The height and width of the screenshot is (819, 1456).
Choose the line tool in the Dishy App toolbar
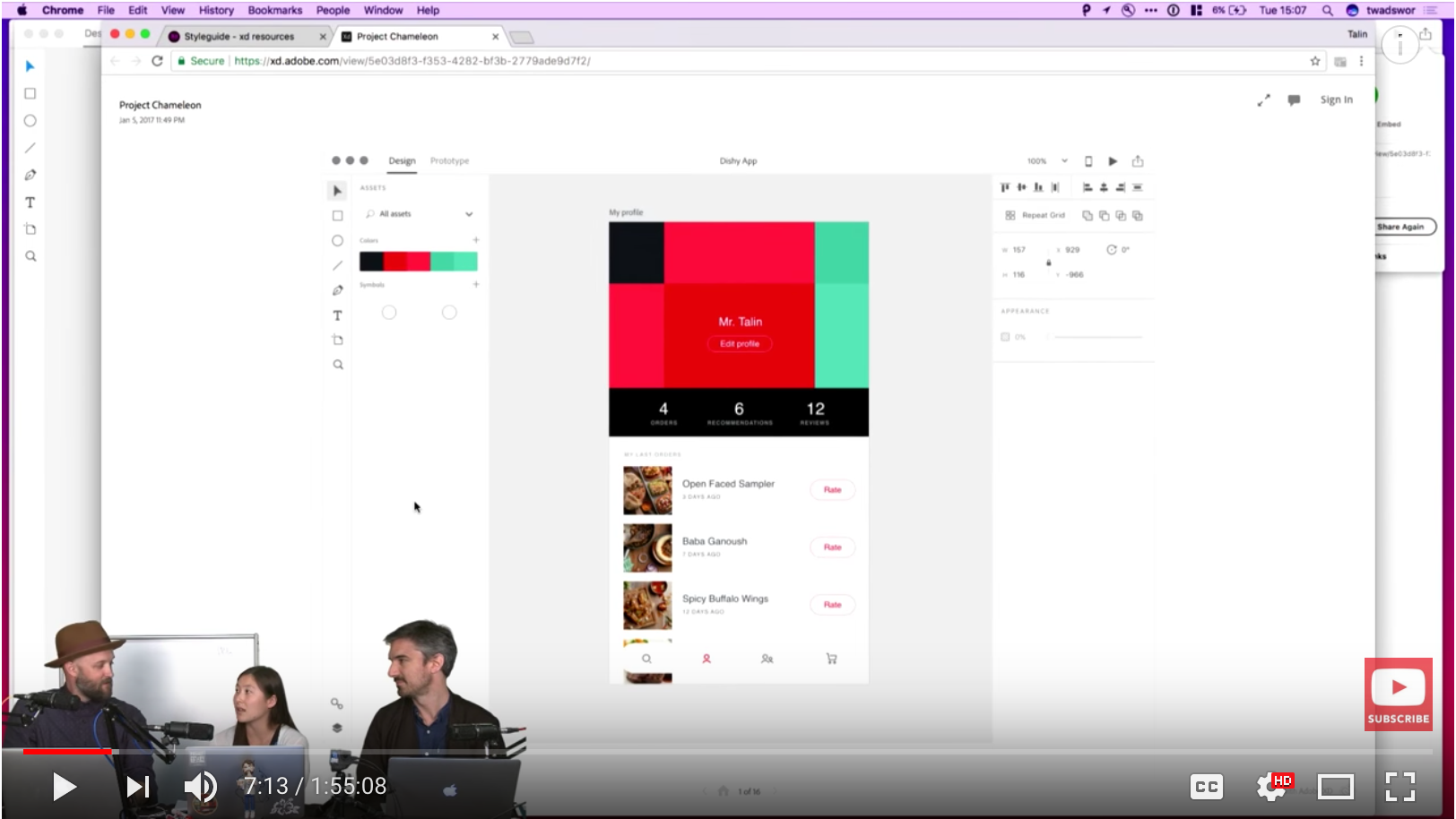[x=337, y=265]
